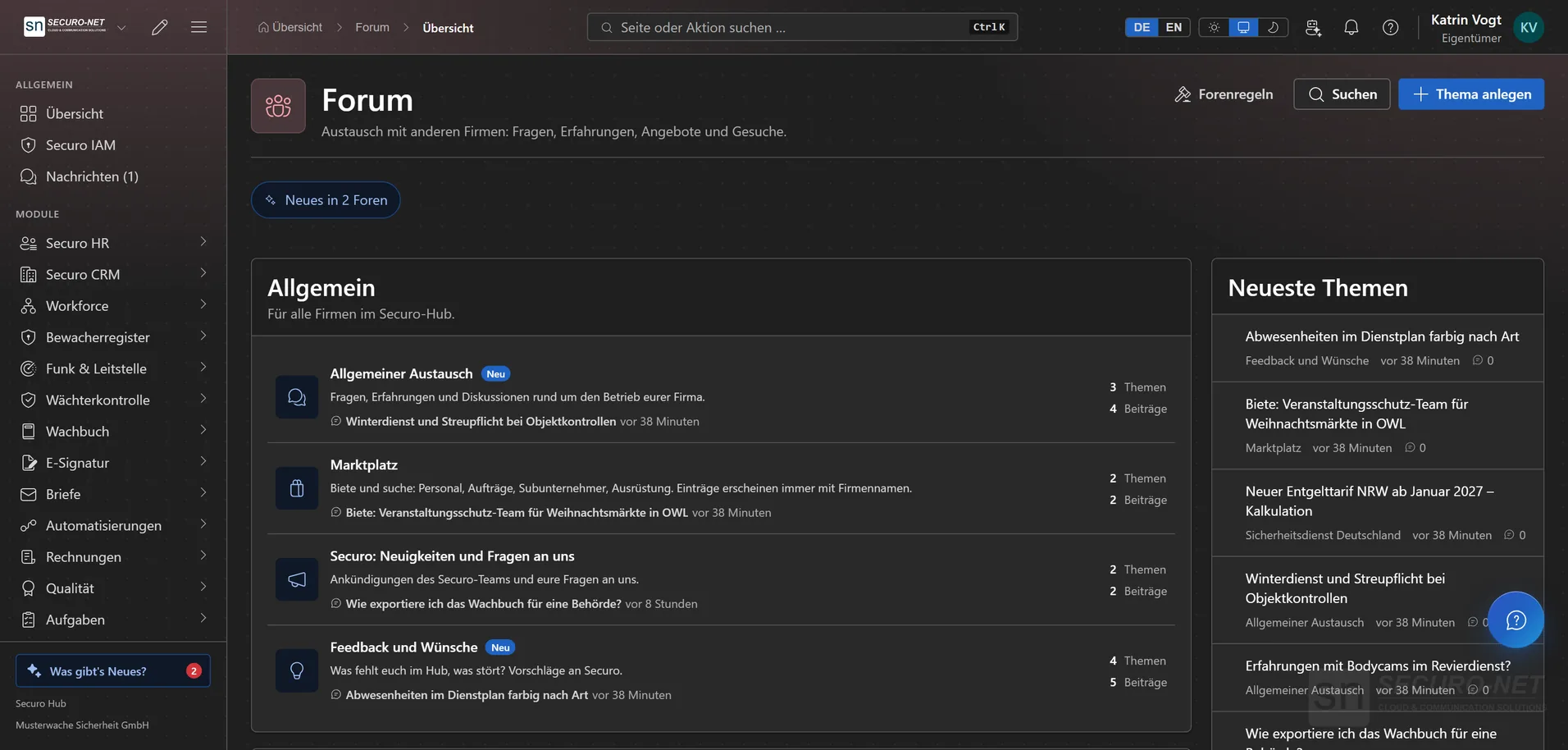
Task: Click the Forum people icon beside the title
Action: click(278, 106)
